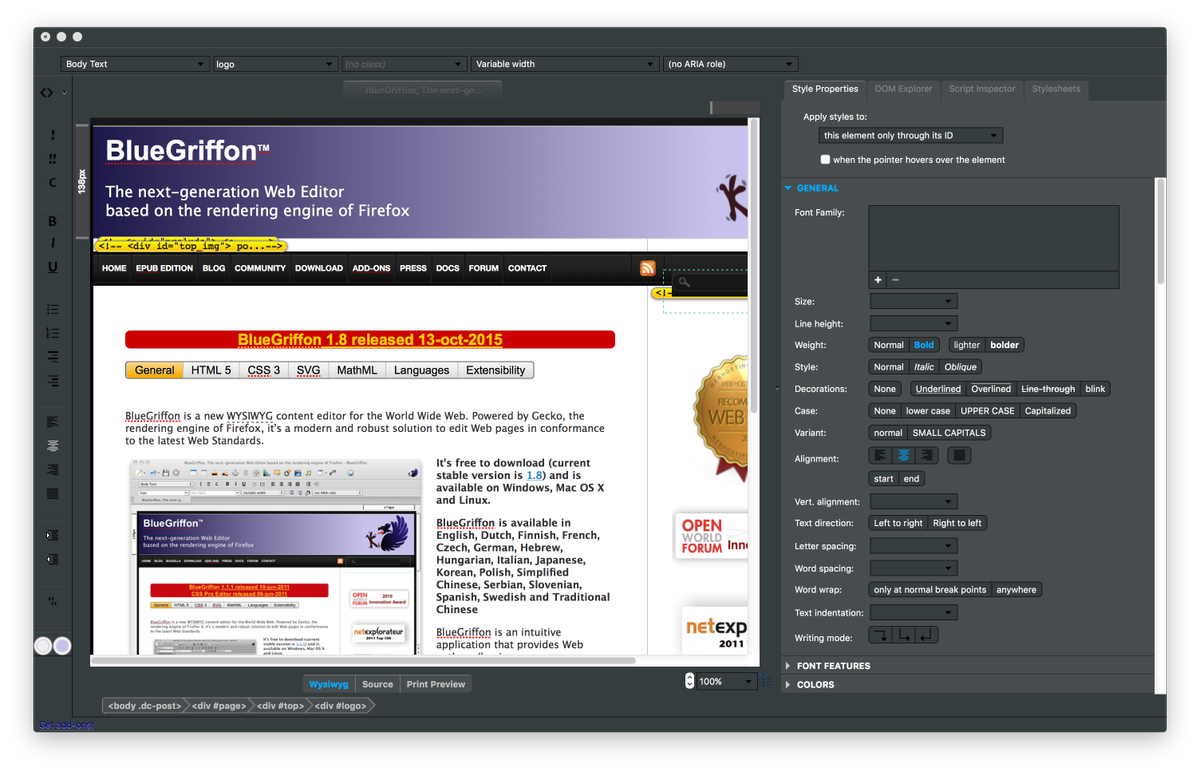Viewport: 1200px width, 772px height.
Task: Click the editor horizontal scrollbar
Action: tap(363, 660)
